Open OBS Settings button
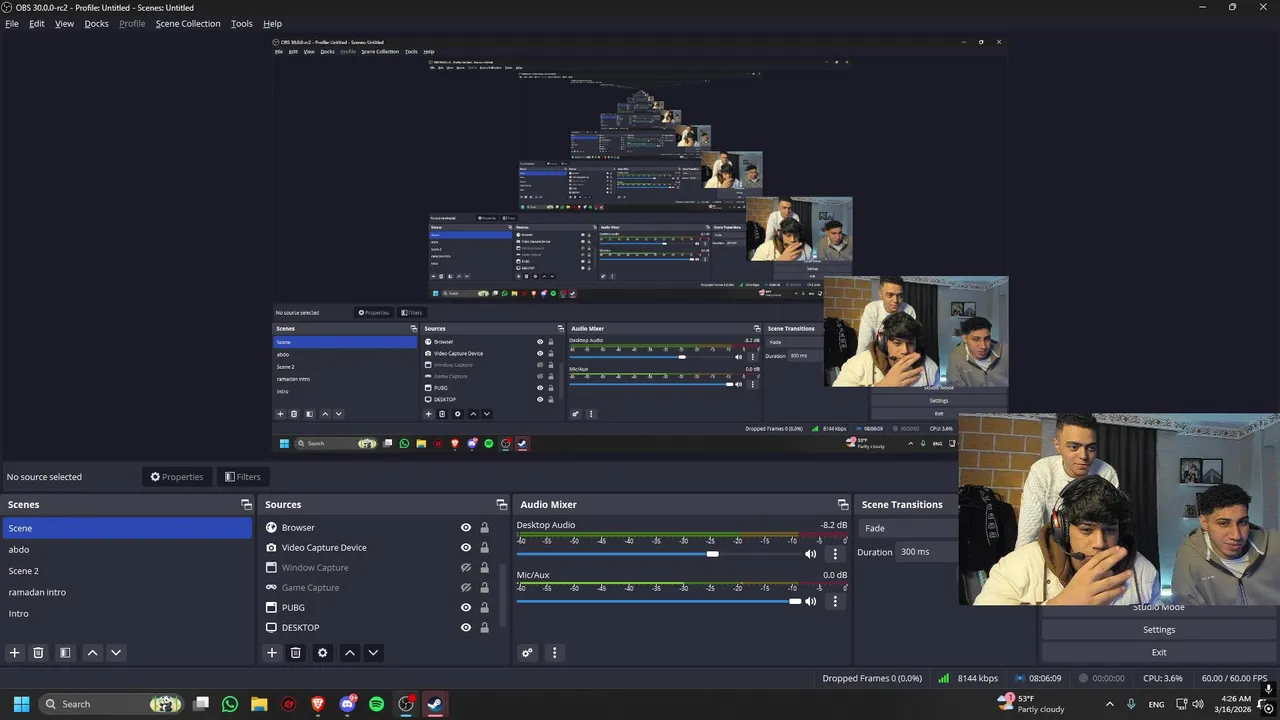 click(1159, 630)
